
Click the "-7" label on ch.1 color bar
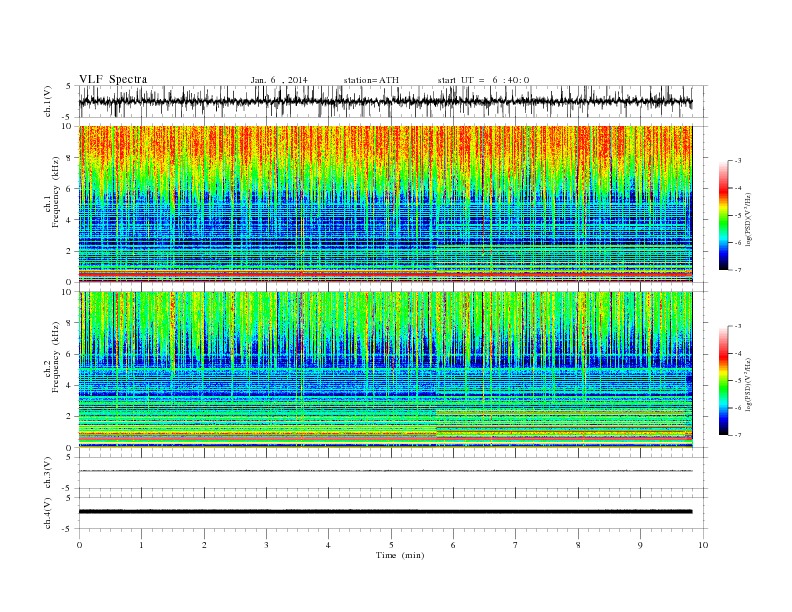(738, 270)
